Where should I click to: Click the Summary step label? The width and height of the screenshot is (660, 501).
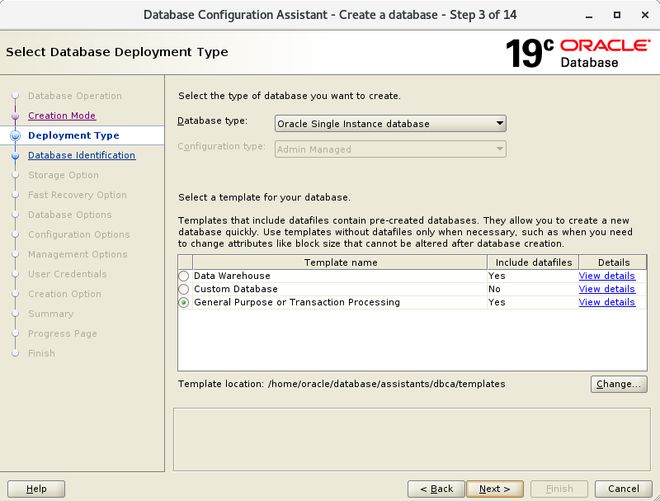51,314
